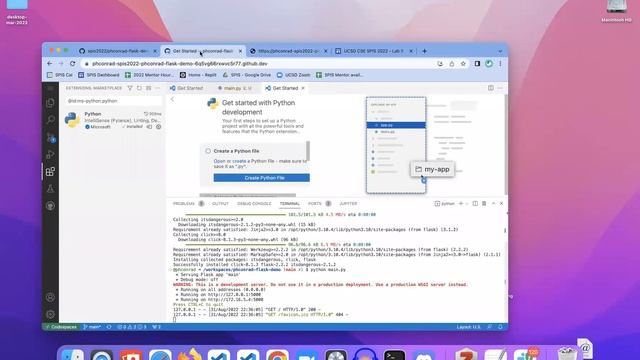Share page via address bar share icon

tap(452, 64)
